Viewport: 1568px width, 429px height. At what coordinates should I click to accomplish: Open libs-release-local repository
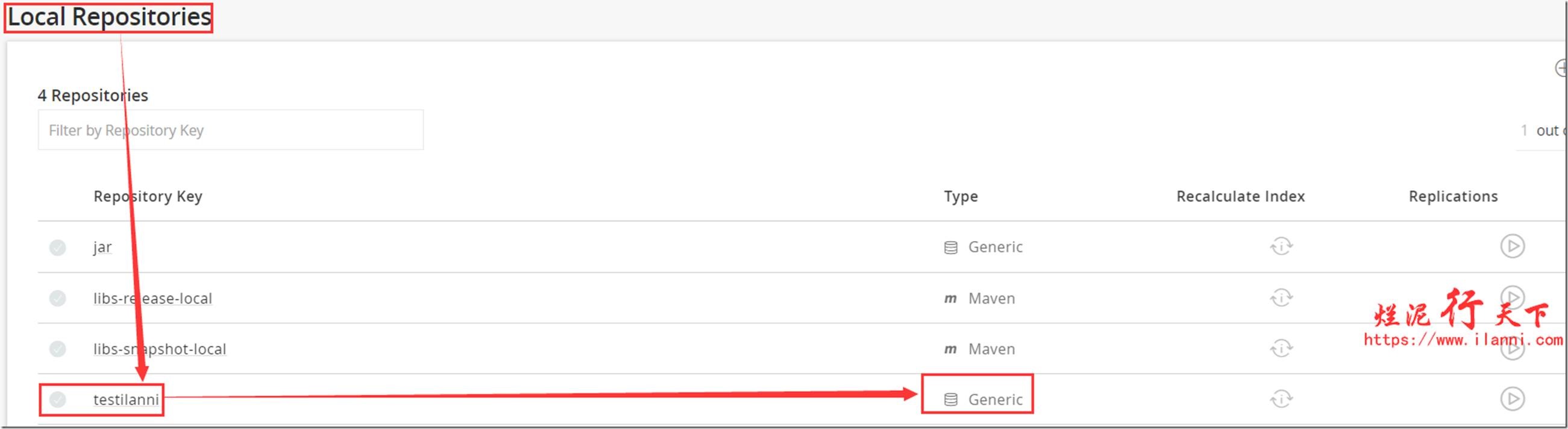(x=152, y=298)
